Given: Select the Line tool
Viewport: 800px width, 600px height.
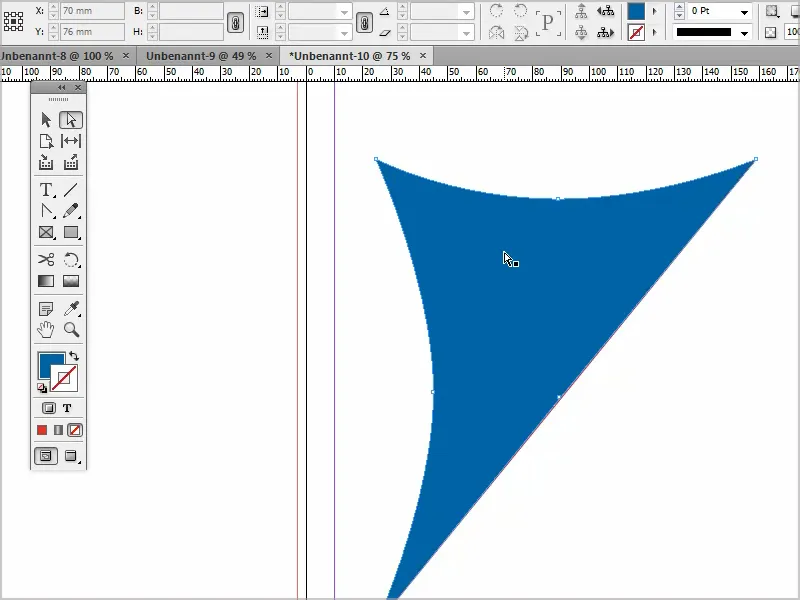Looking at the screenshot, I should [71, 190].
